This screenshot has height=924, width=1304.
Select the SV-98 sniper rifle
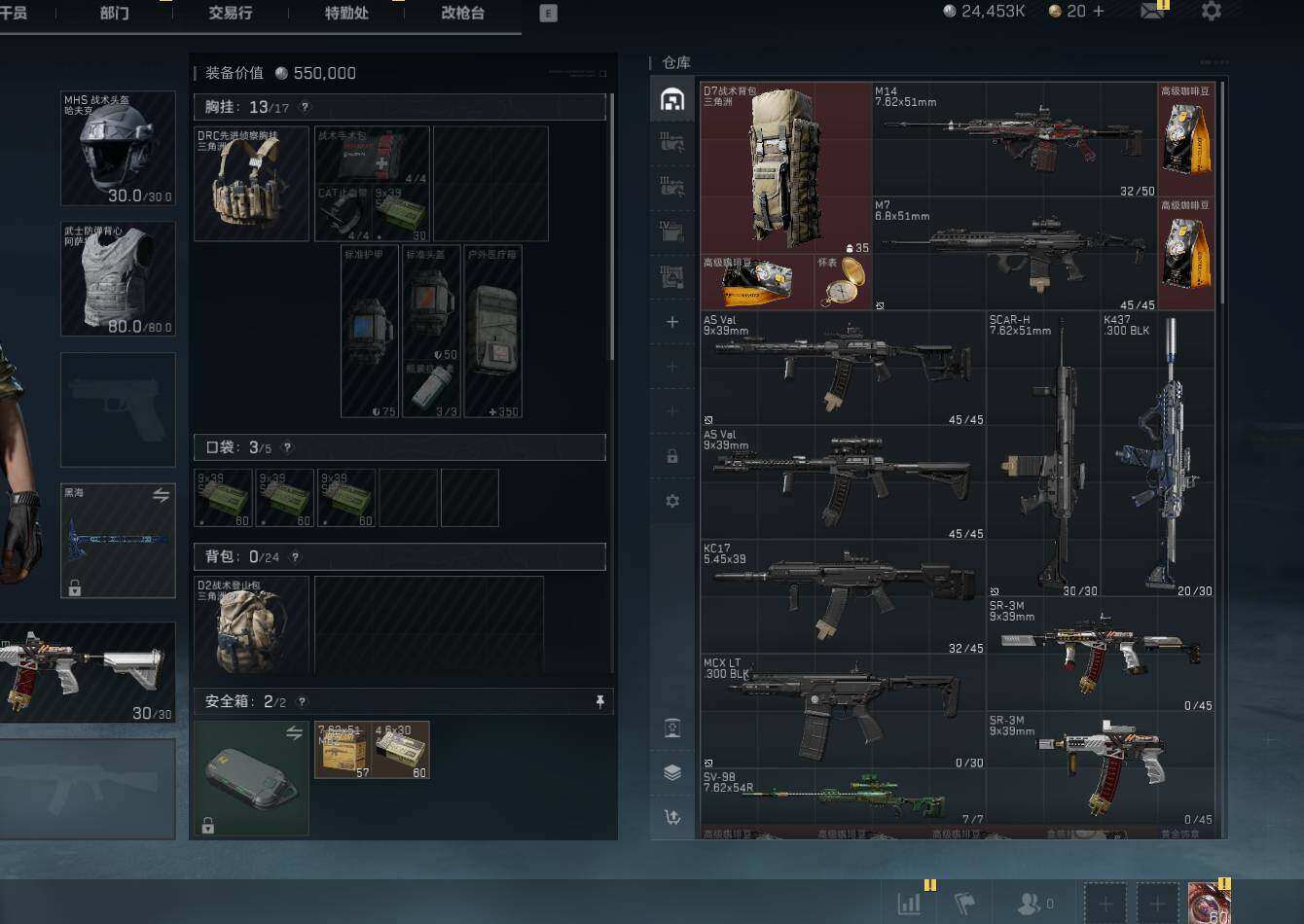[843, 797]
